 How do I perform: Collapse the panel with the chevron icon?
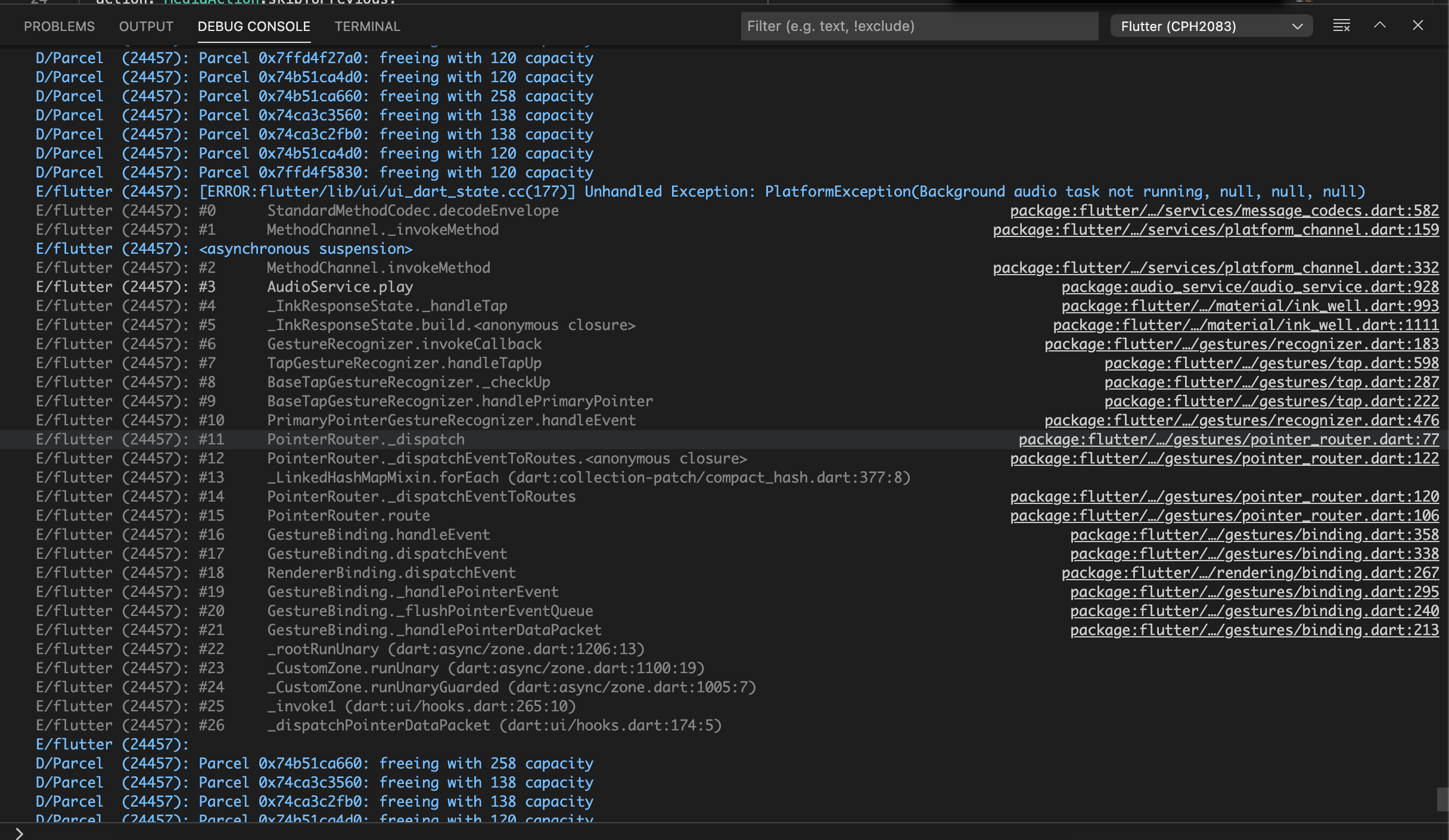(1380, 26)
